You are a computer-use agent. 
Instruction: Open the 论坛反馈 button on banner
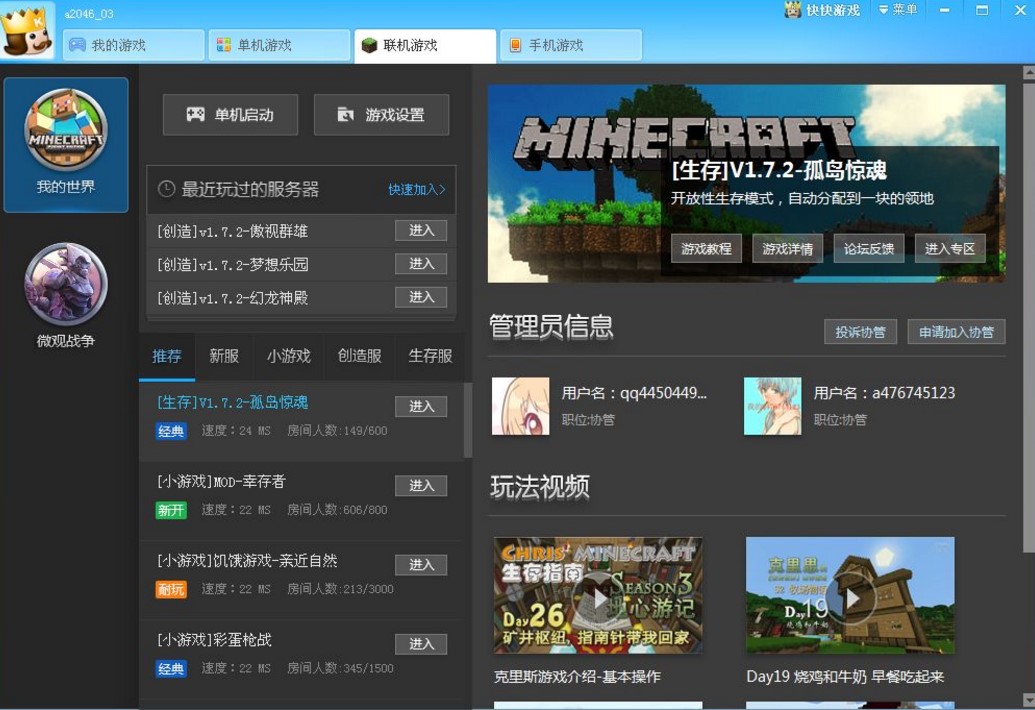tap(869, 249)
